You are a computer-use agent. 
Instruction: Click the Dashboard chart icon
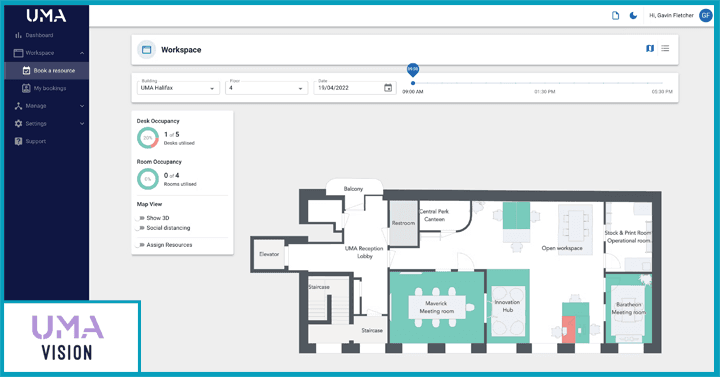(18, 35)
